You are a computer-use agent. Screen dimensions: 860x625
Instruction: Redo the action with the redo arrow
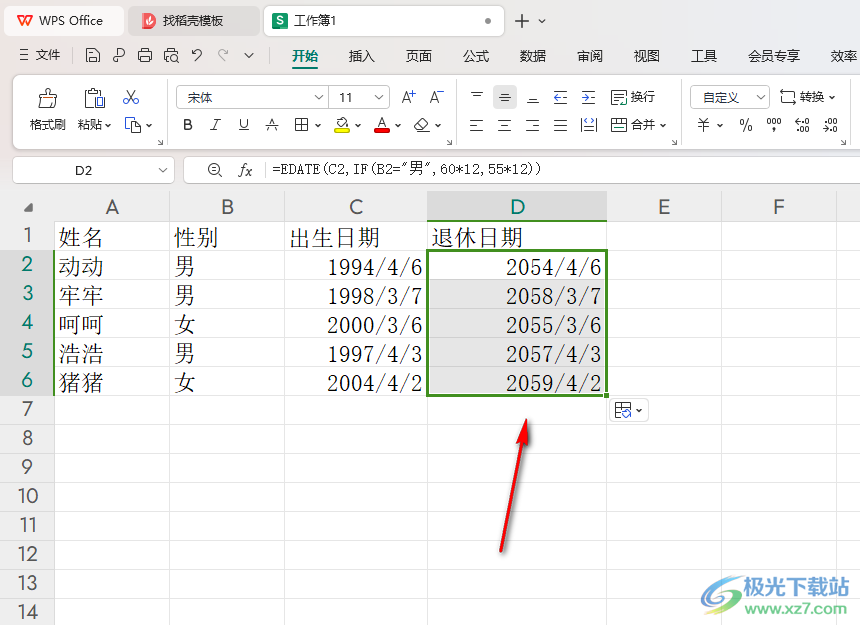(223, 55)
